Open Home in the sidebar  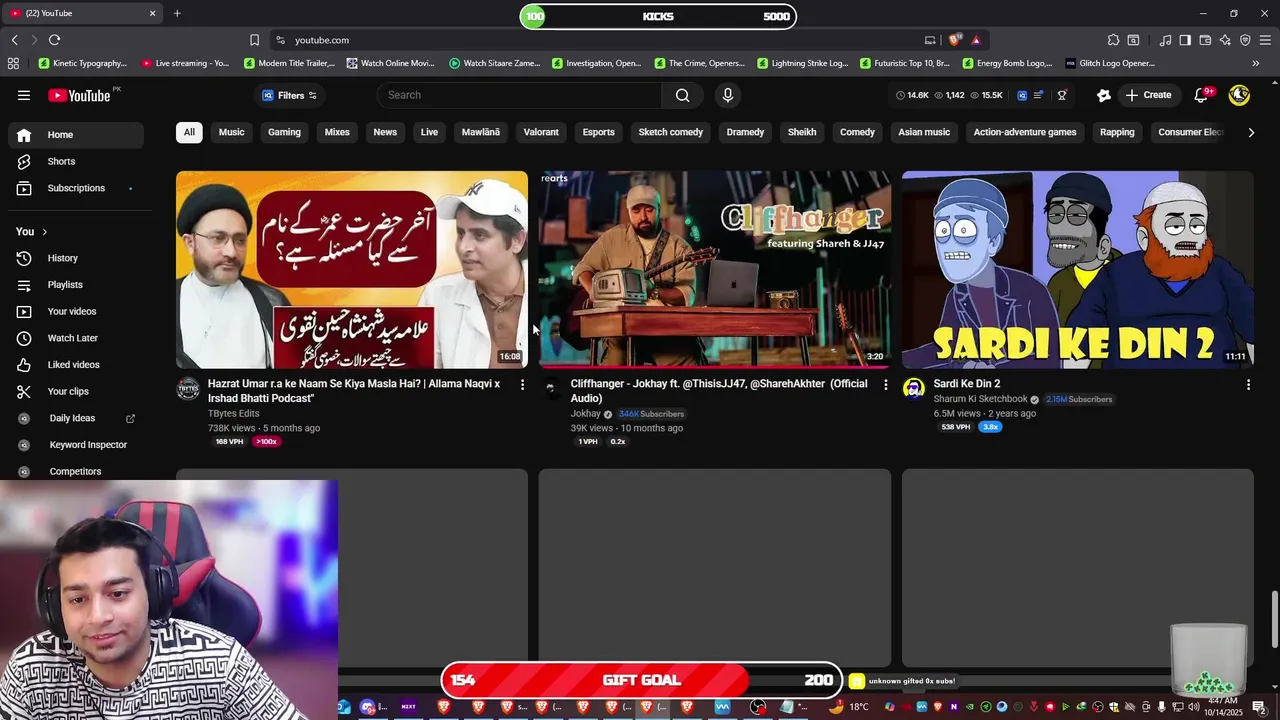coord(76,135)
